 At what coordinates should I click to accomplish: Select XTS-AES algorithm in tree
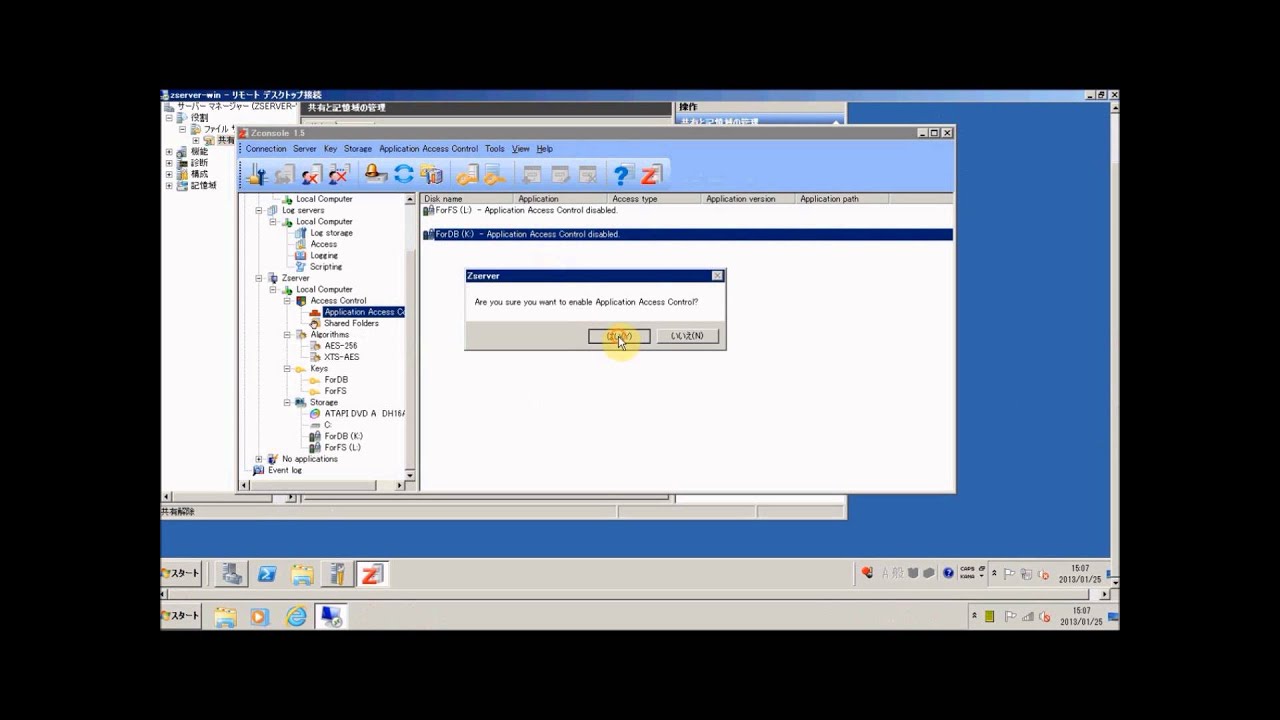(341, 357)
